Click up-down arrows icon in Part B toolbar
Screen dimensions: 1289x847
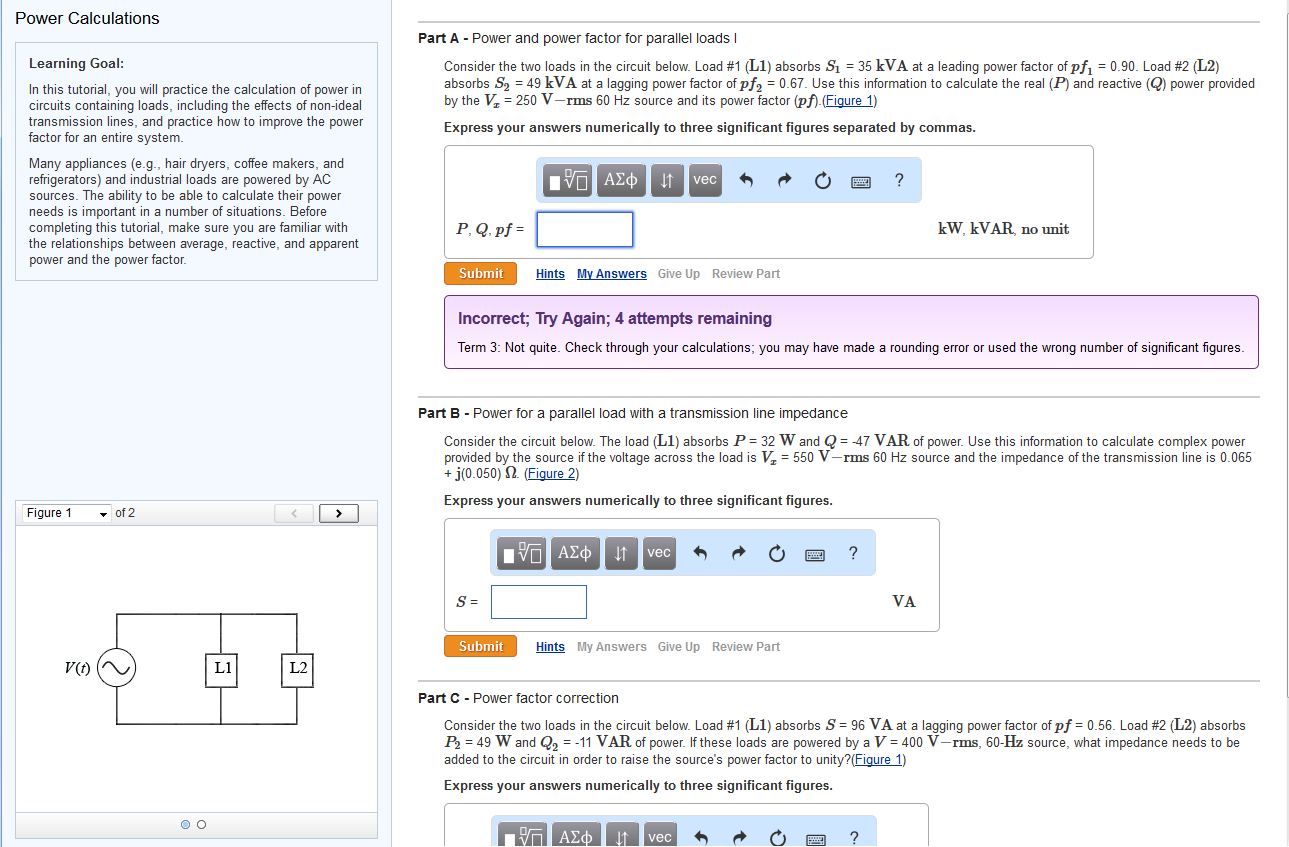point(621,553)
